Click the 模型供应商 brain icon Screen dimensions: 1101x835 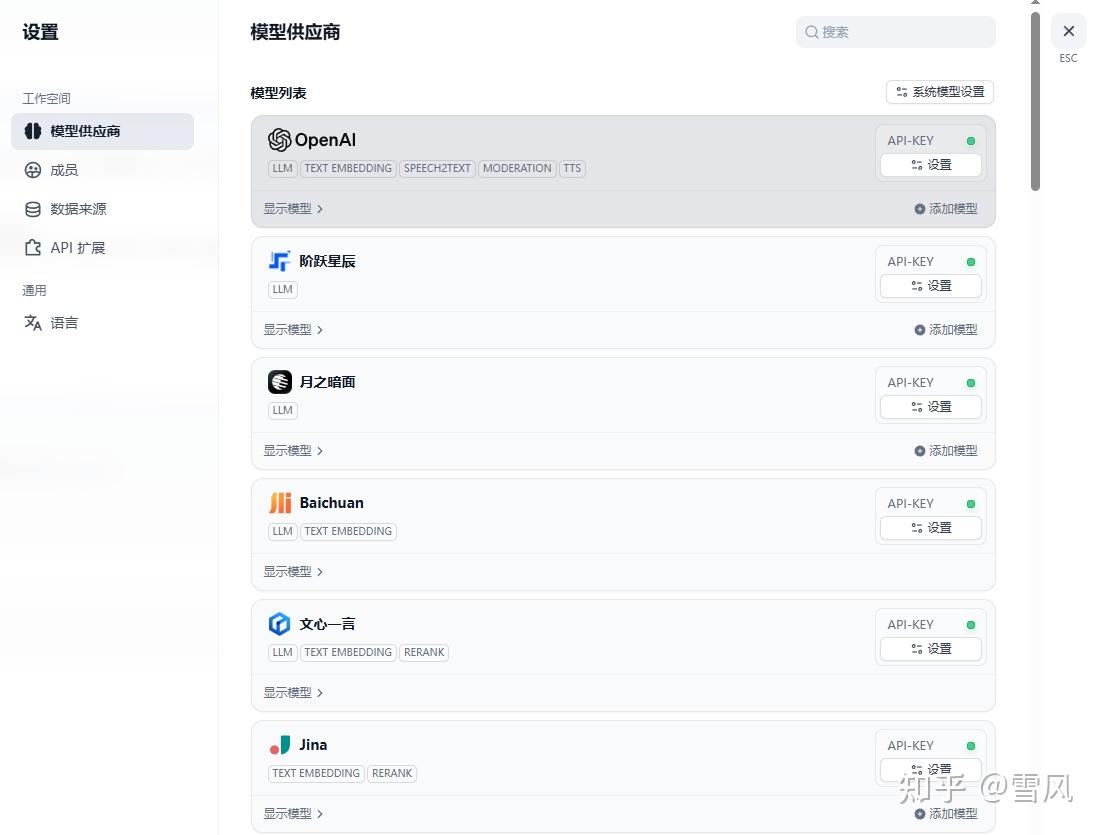click(x=33, y=131)
